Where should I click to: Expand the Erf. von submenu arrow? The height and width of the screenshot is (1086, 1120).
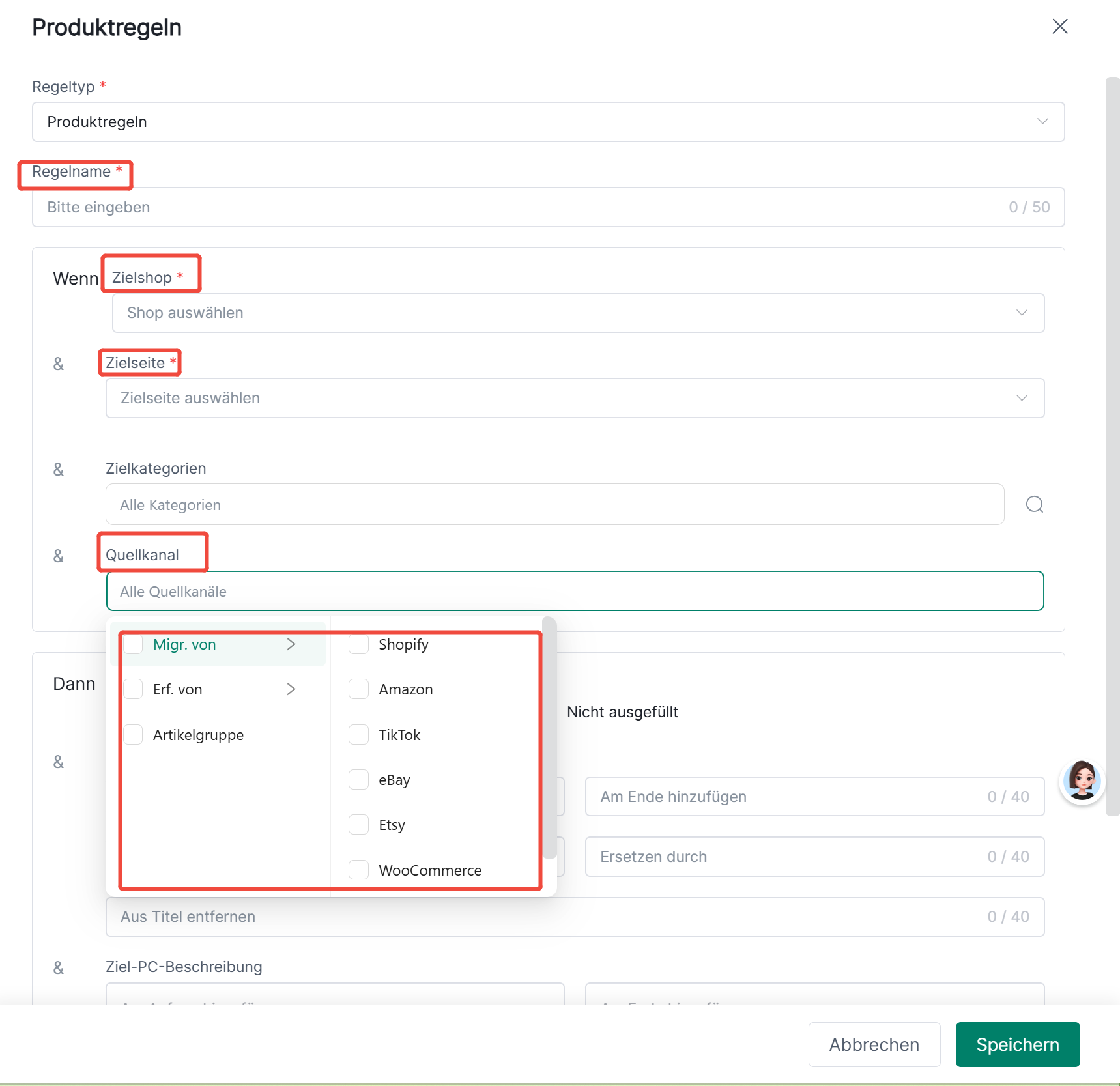click(x=291, y=689)
